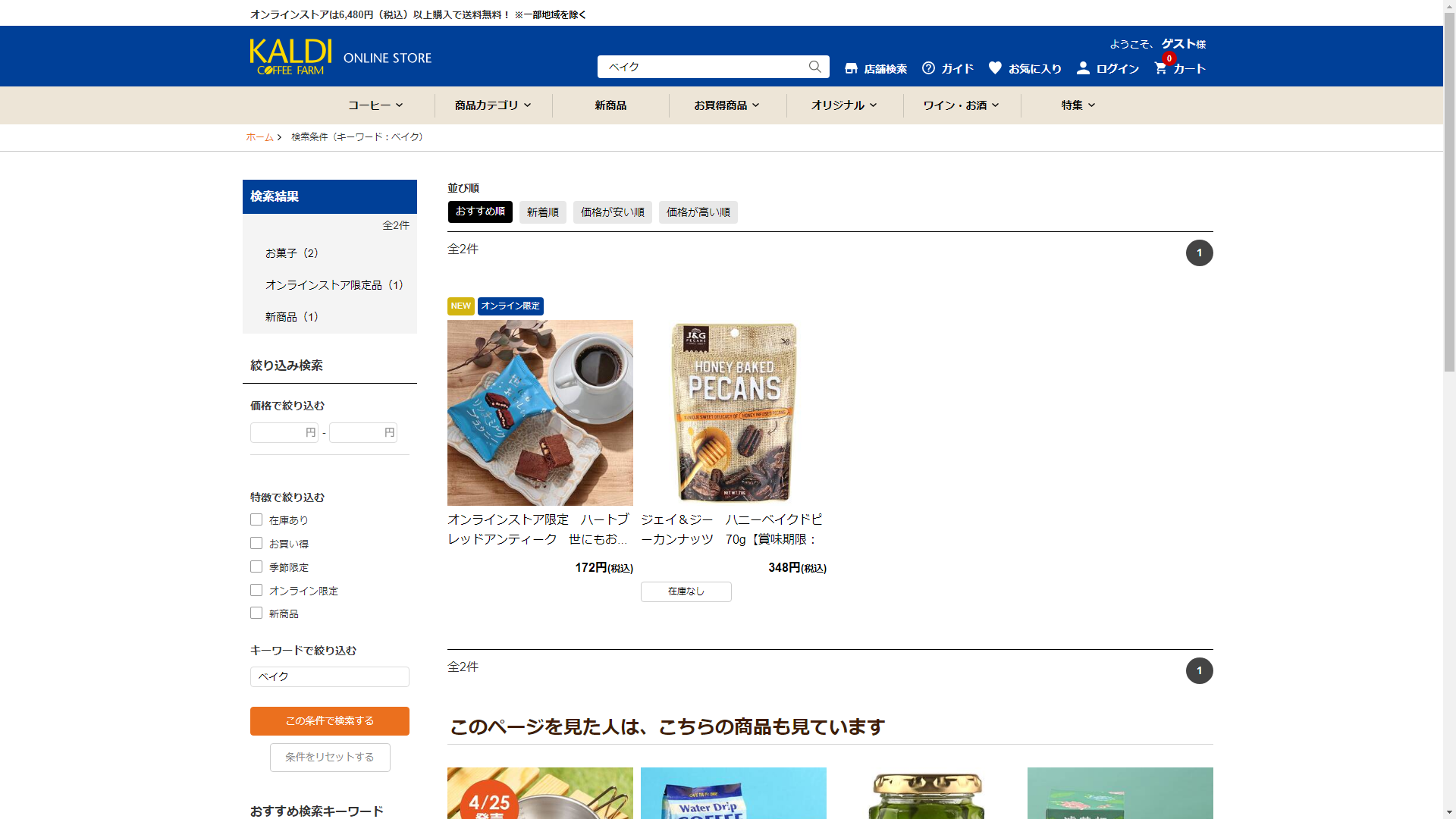Viewport: 1456px width, 819px height.
Task: Click the NEW badge on first product
Action: click(460, 306)
